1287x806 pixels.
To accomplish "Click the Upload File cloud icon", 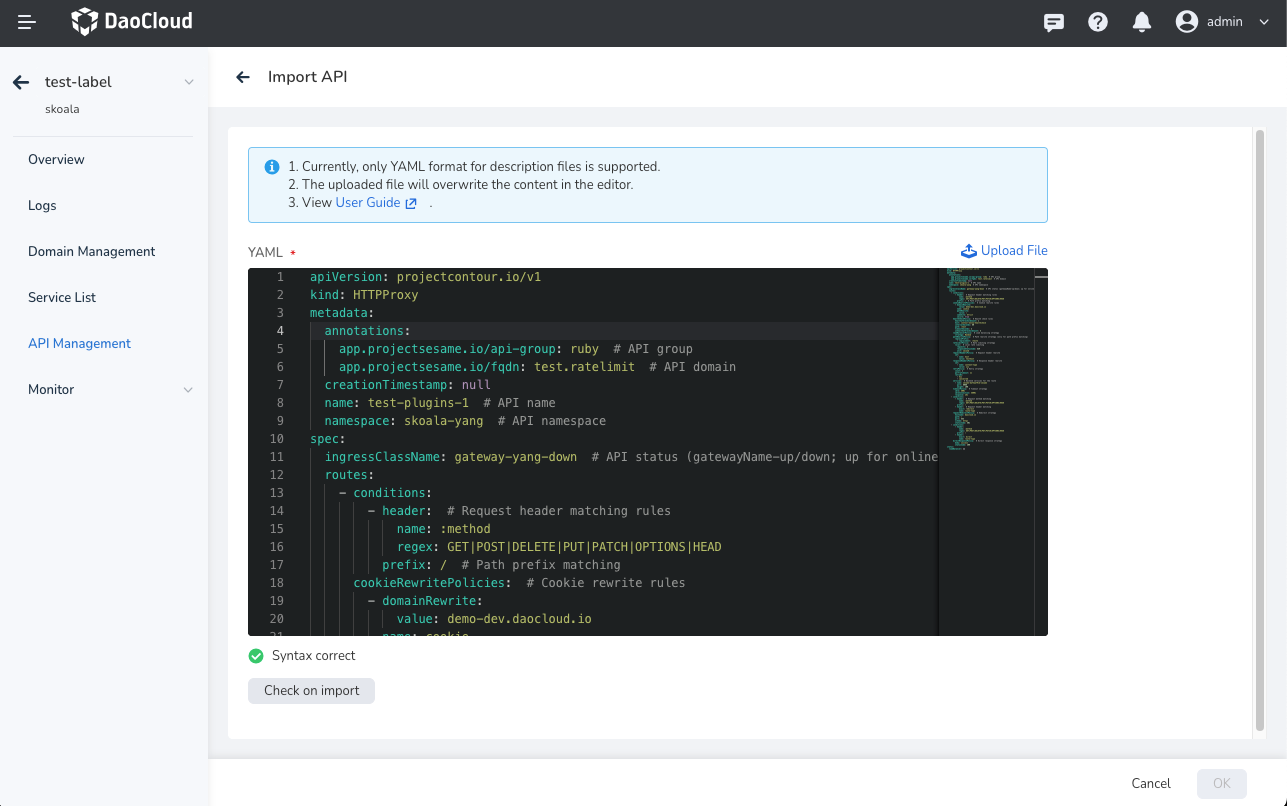I will [968, 250].
